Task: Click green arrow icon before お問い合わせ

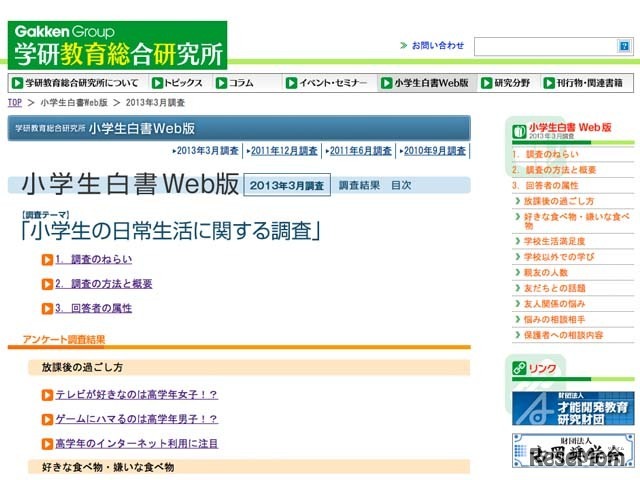Action: pyautogui.click(x=404, y=45)
